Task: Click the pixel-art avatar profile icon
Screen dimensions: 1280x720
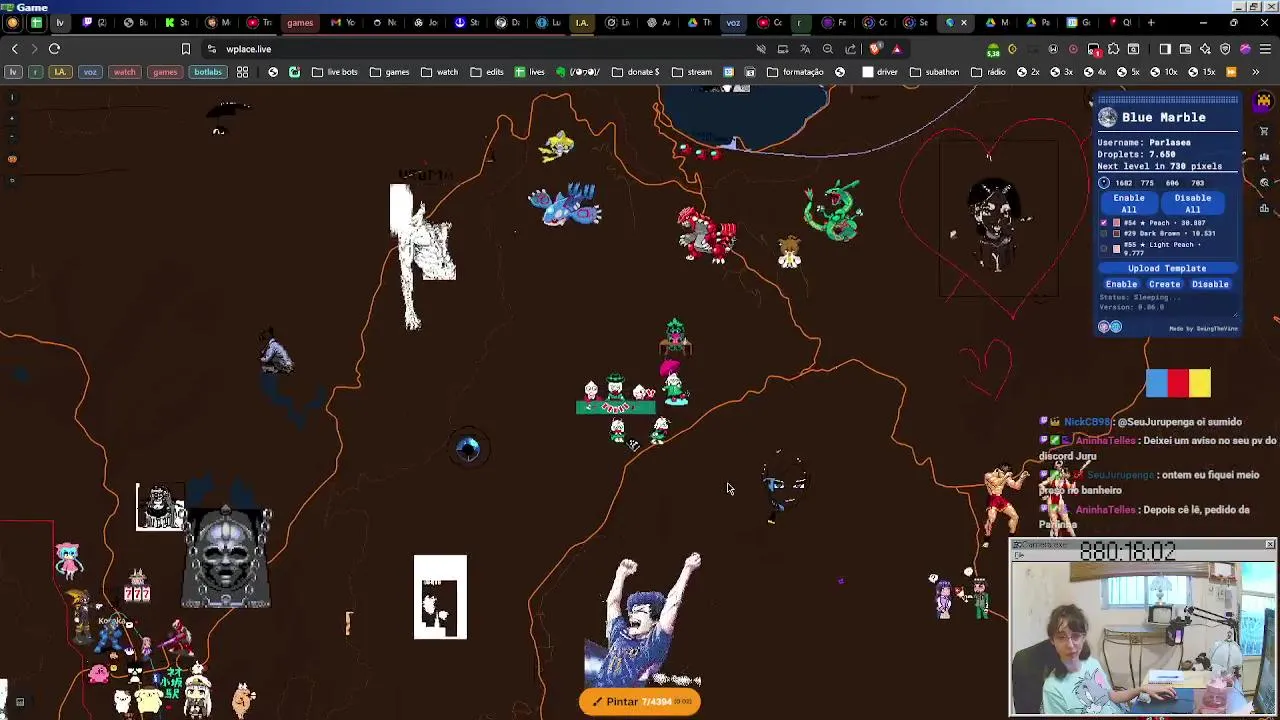Action: tap(1264, 102)
